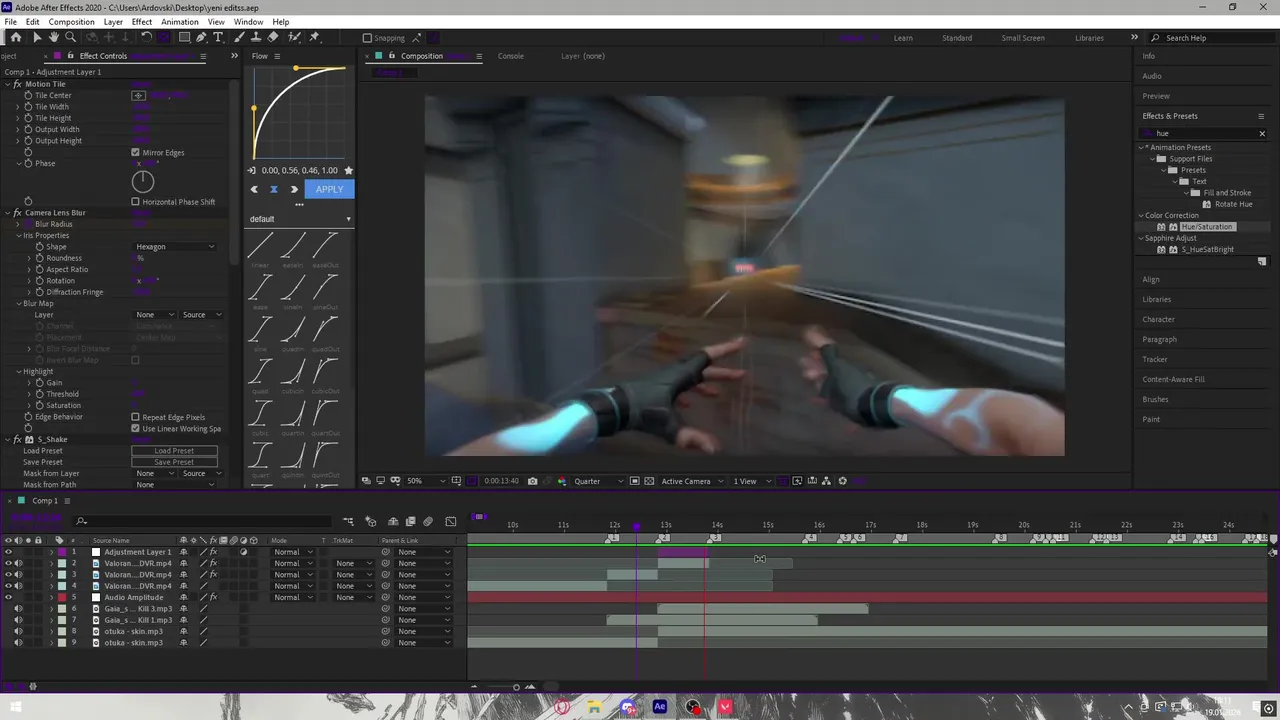This screenshot has height=720, width=1280.
Task: Toggle Repeat Edge Pixels checkbox
Action: tap(136, 417)
